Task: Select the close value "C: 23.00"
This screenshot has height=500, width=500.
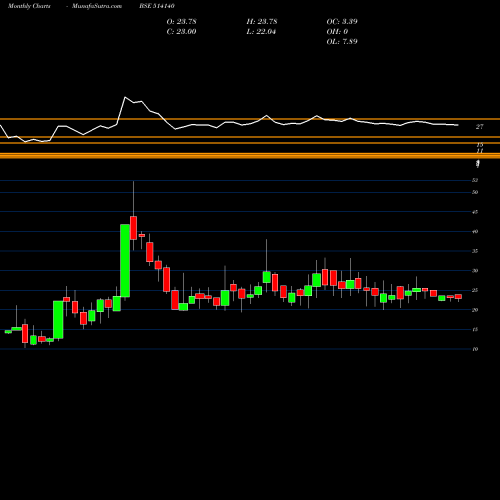Action: tap(181, 32)
